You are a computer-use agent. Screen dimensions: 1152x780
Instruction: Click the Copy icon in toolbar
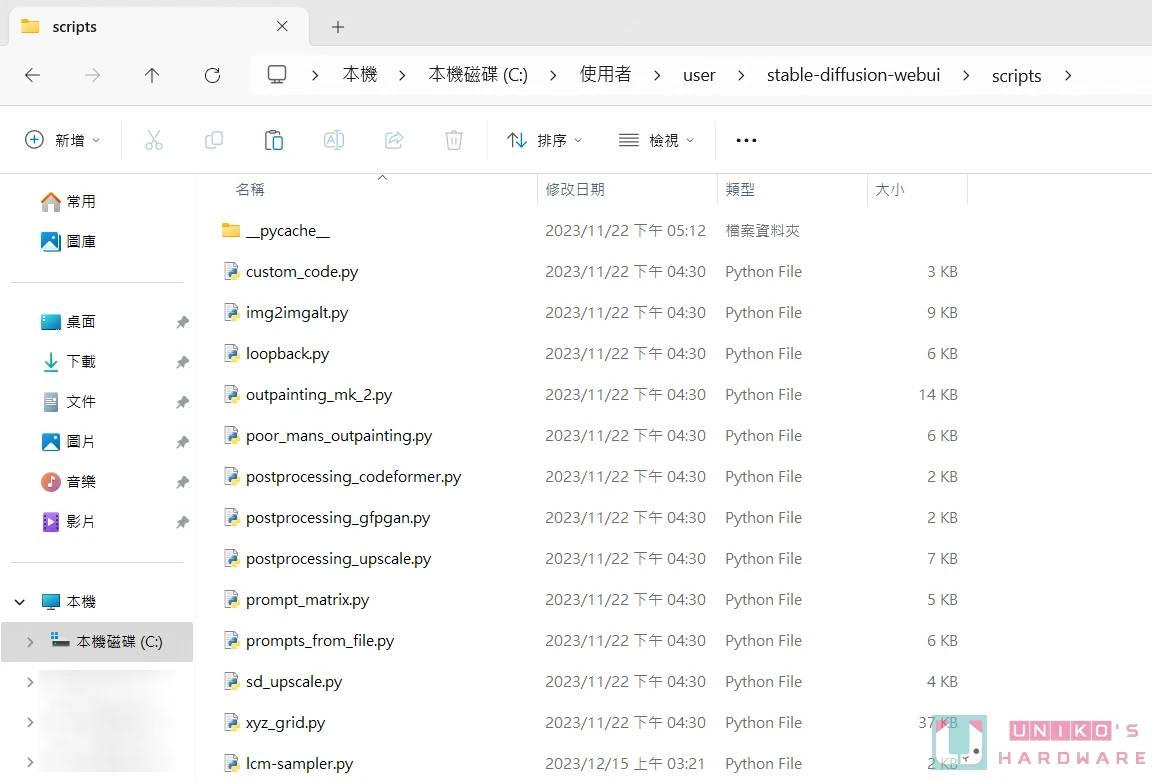click(213, 140)
